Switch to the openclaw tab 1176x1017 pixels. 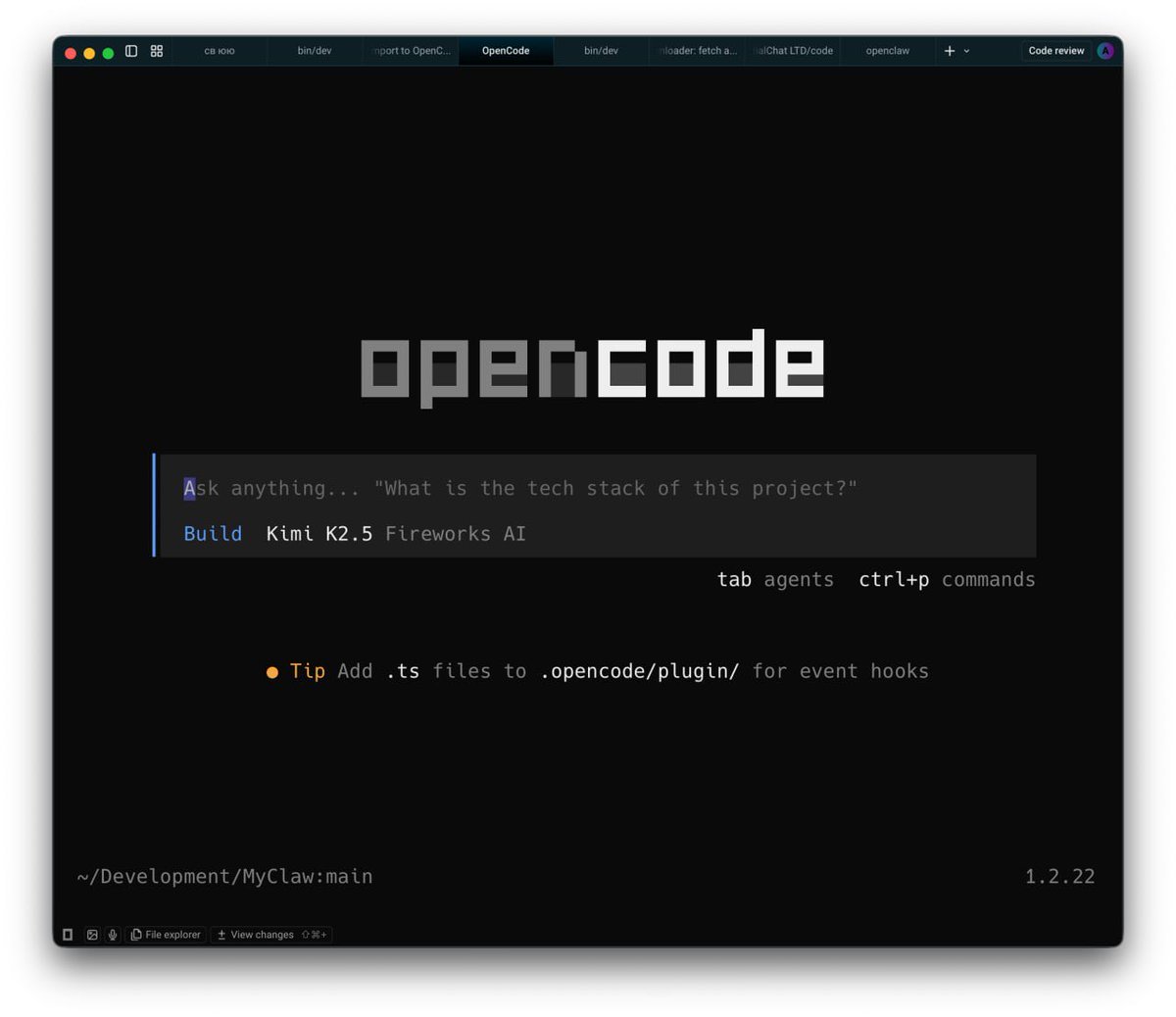(888, 51)
